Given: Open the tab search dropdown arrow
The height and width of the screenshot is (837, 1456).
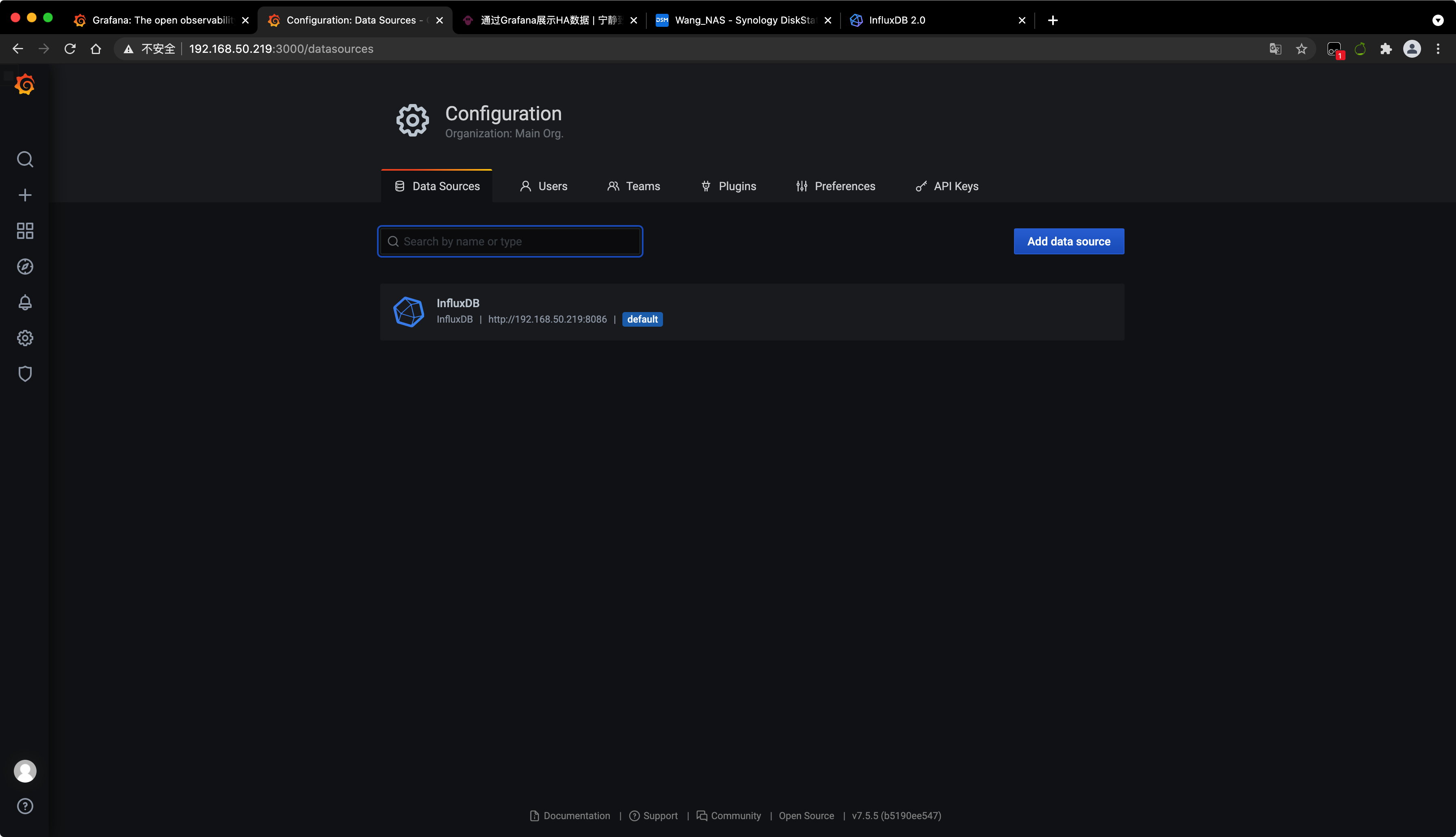Looking at the screenshot, I should pos(1438,20).
